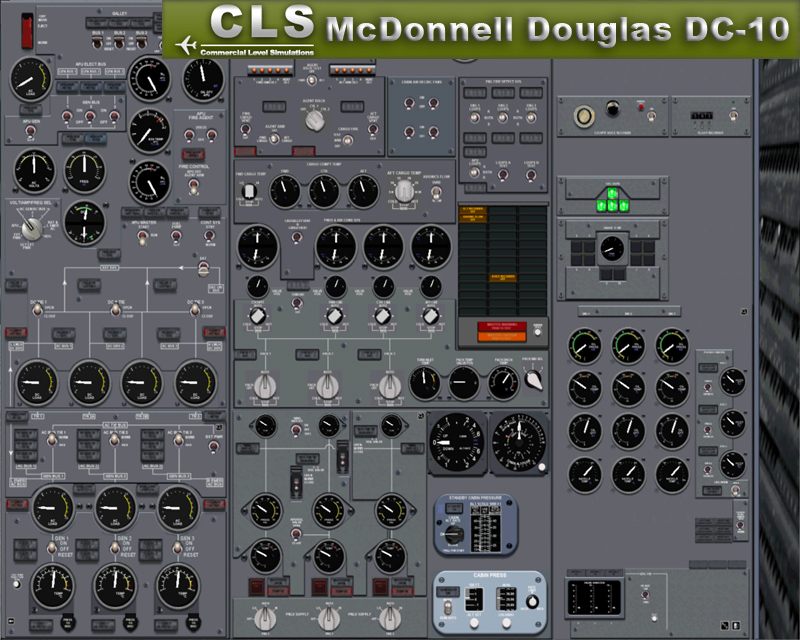This screenshot has height=640, width=800.
Task: Flip the AC BUS TIE 3 switch
Action: pyautogui.click(x=179, y=439)
